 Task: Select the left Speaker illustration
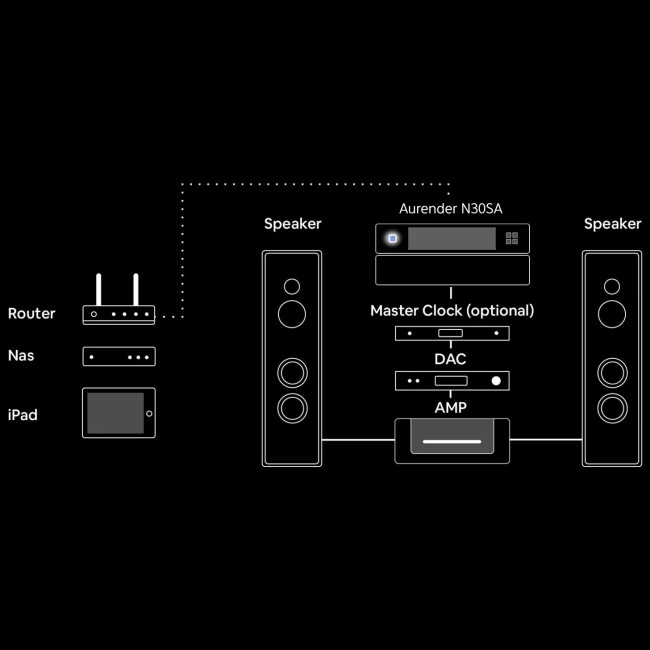click(292, 359)
